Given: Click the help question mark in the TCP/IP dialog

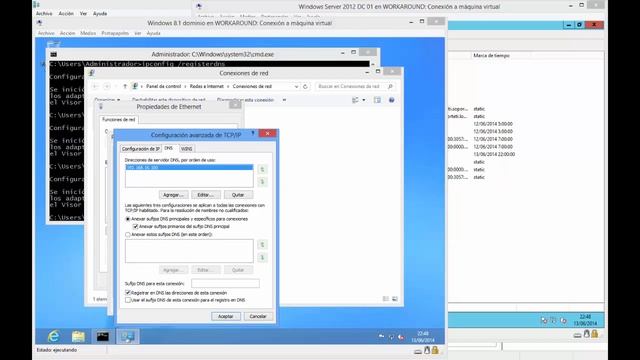Looking at the screenshot, I should tap(253, 133).
